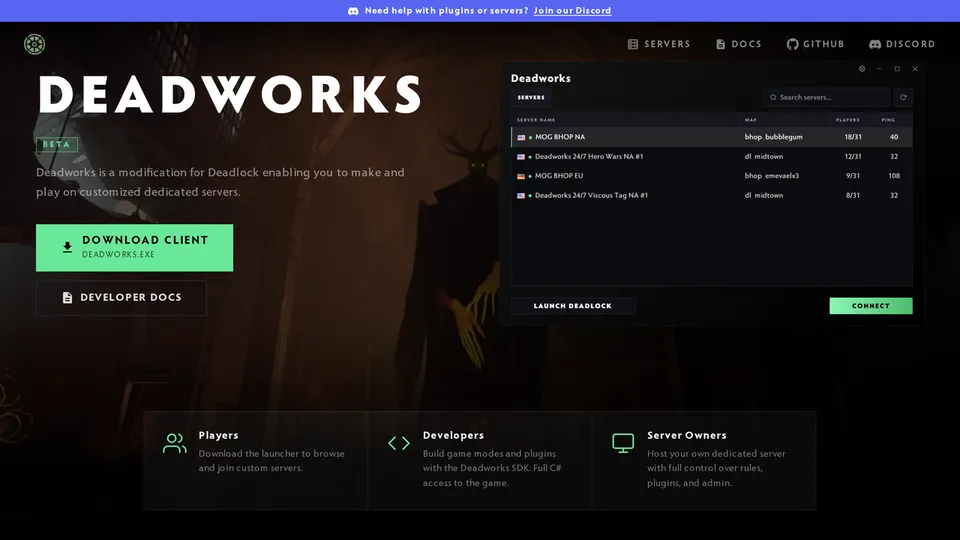
Task: Select Deadworks 24/7 Hero Wars NA #1 row
Action: pos(711,156)
